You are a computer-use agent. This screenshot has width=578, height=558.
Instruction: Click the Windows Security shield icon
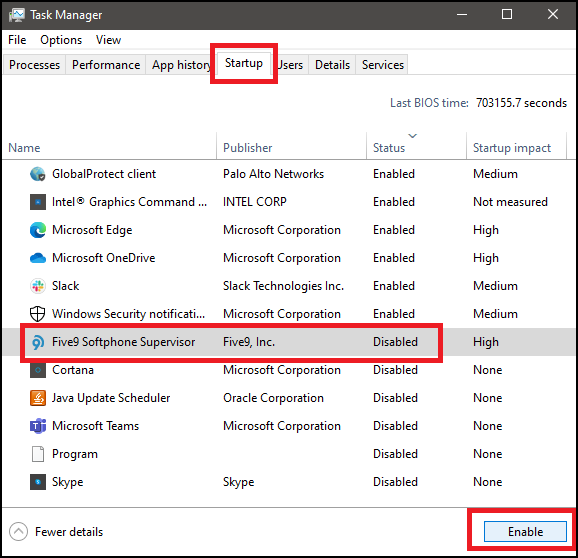(38, 314)
